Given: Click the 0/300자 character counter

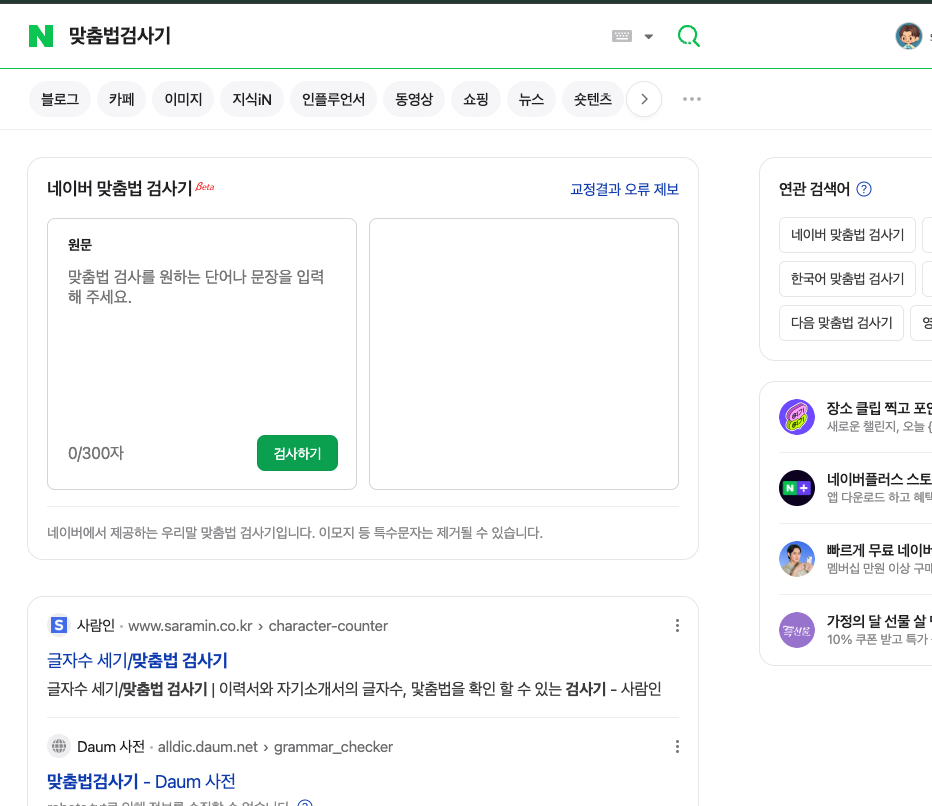Looking at the screenshot, I should pos(96,454).
